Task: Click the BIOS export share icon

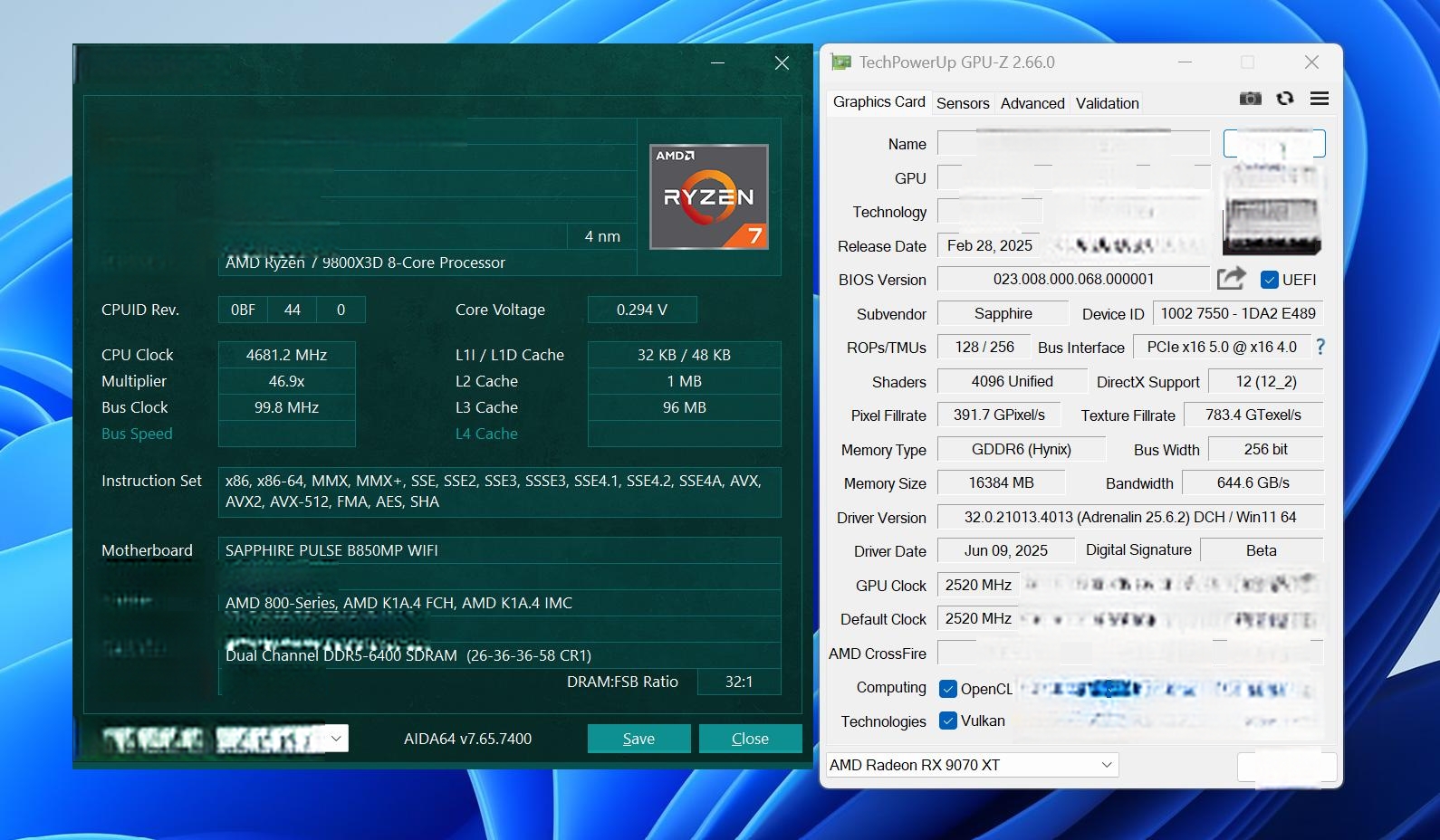Action: click(x=1231, y=278)
